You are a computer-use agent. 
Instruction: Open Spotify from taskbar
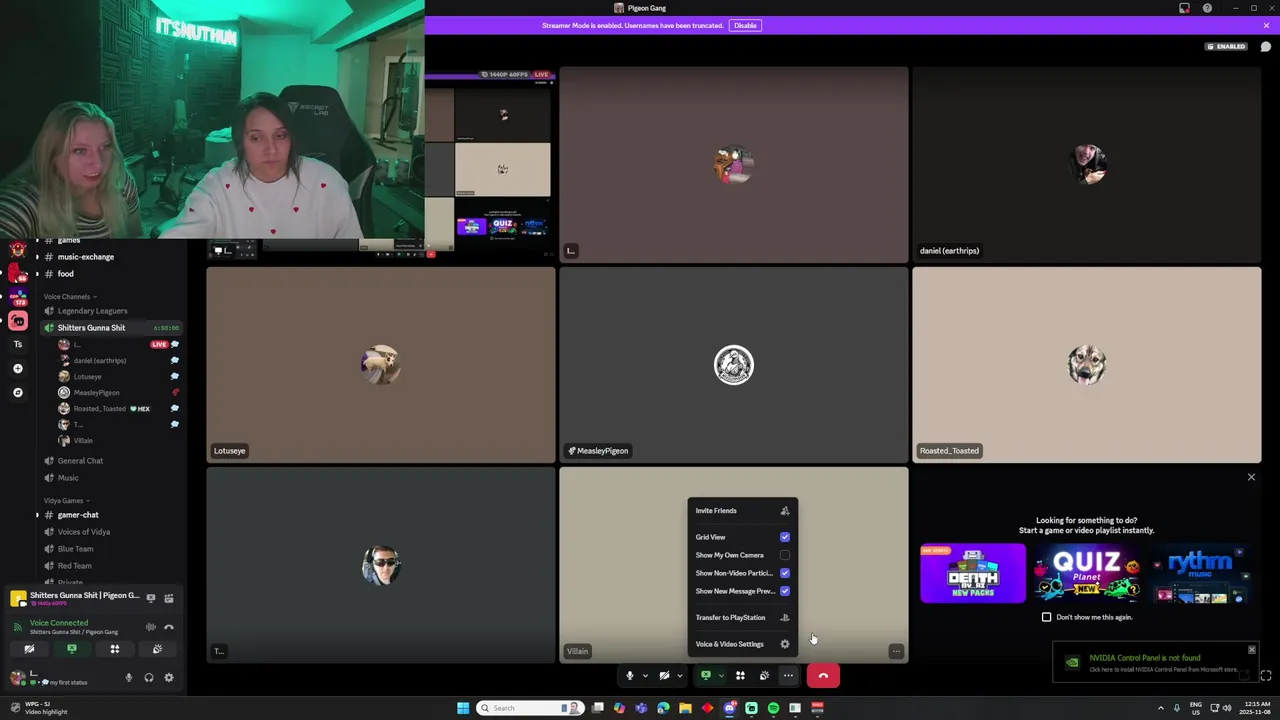coord(773,708)
